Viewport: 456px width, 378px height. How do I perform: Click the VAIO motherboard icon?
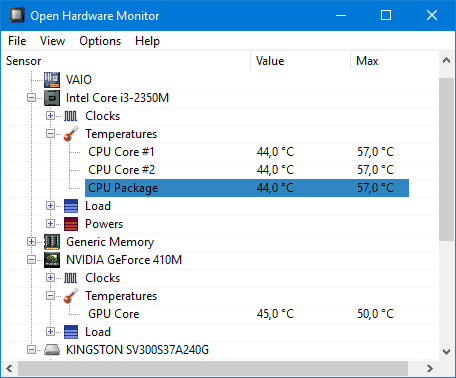[x=52, y=80]
